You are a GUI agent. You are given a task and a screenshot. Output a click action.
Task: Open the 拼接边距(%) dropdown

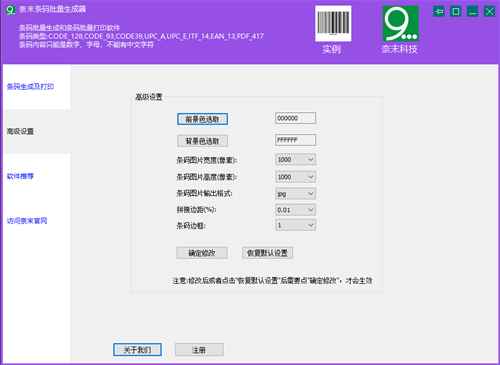click(295, 210)
